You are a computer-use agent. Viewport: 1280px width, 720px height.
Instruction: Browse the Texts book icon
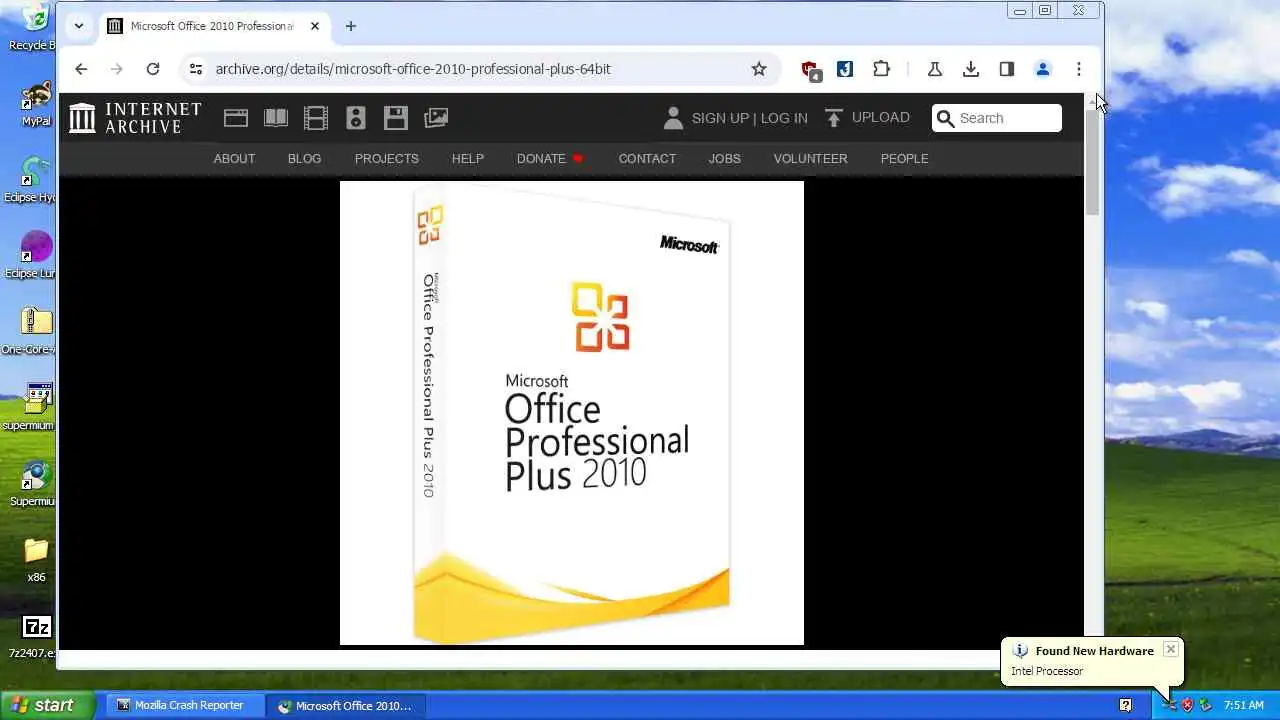[x=276, y=118]
